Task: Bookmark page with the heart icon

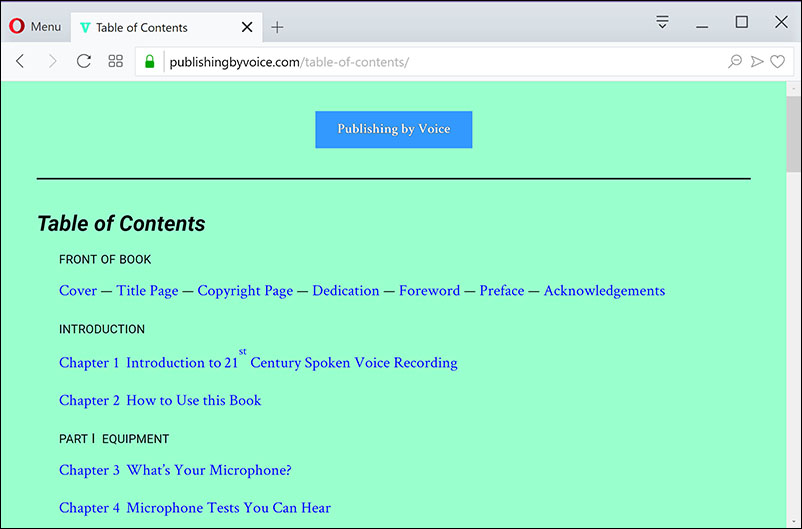Action: point(777,62)
